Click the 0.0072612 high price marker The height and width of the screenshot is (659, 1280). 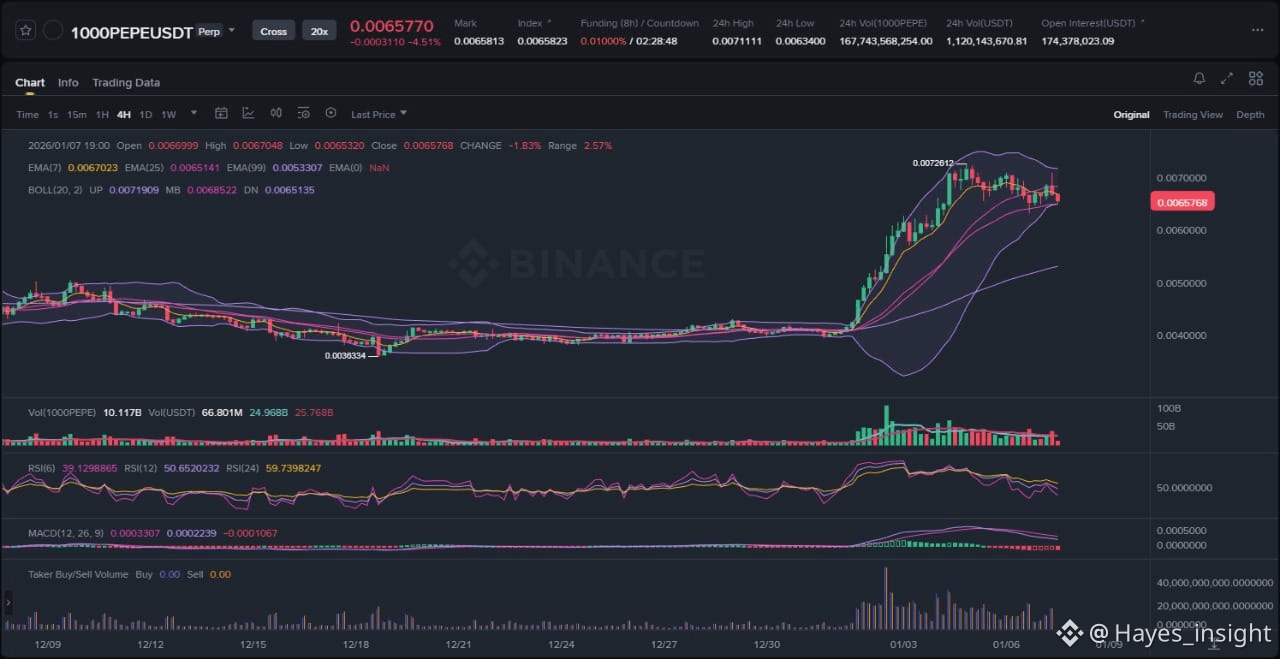933,162
